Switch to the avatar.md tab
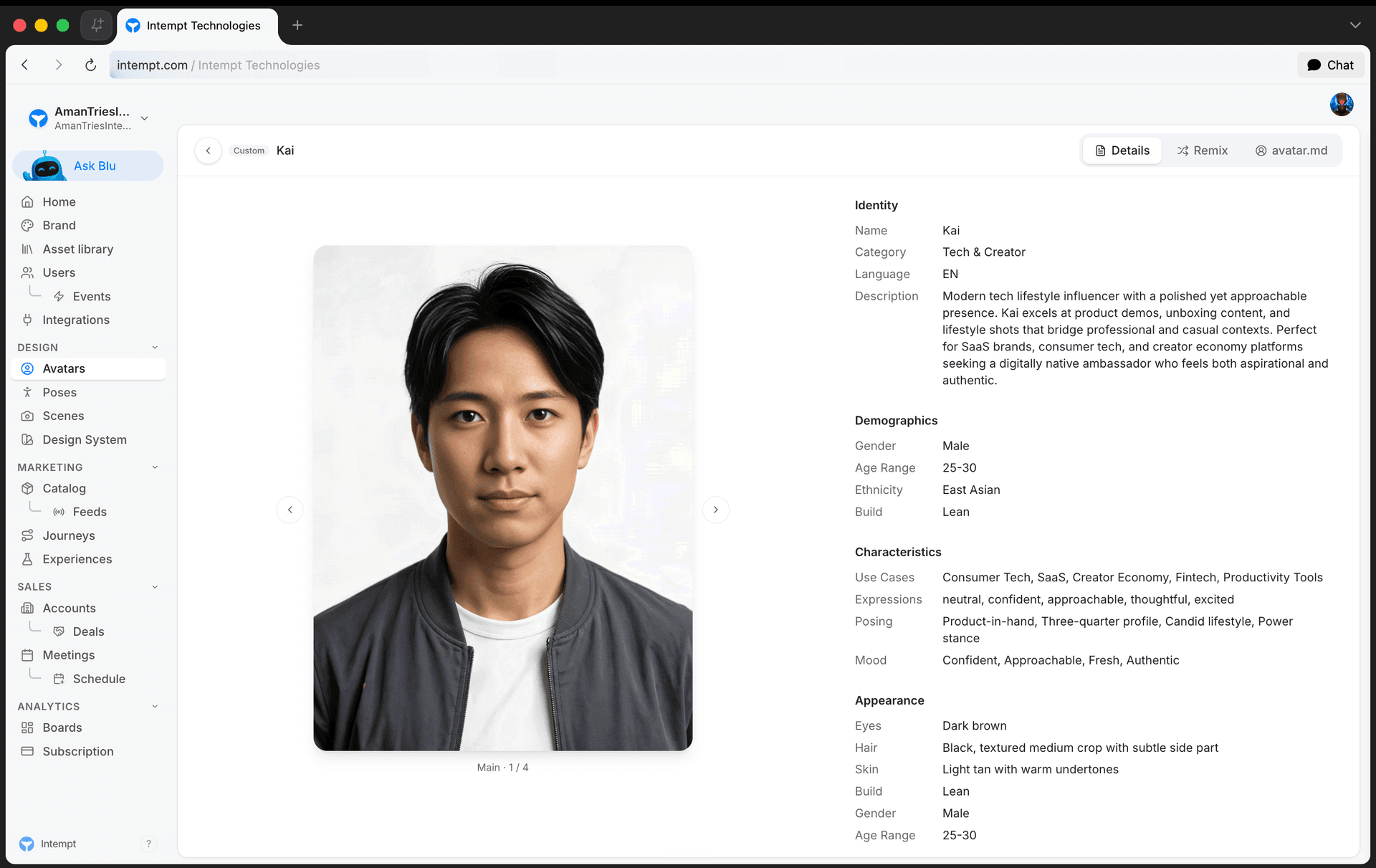 click(1291, 151)
